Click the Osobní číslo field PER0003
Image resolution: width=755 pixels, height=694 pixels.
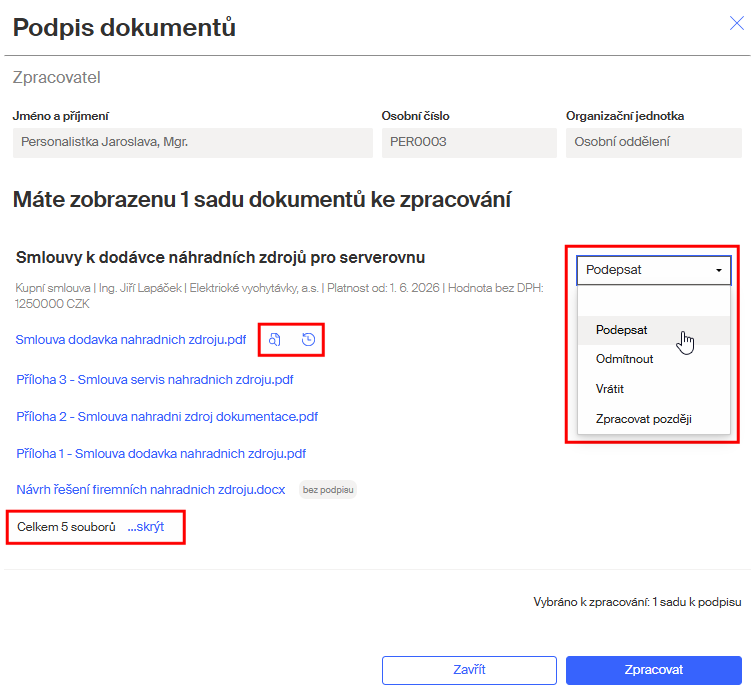pos(469,143)
